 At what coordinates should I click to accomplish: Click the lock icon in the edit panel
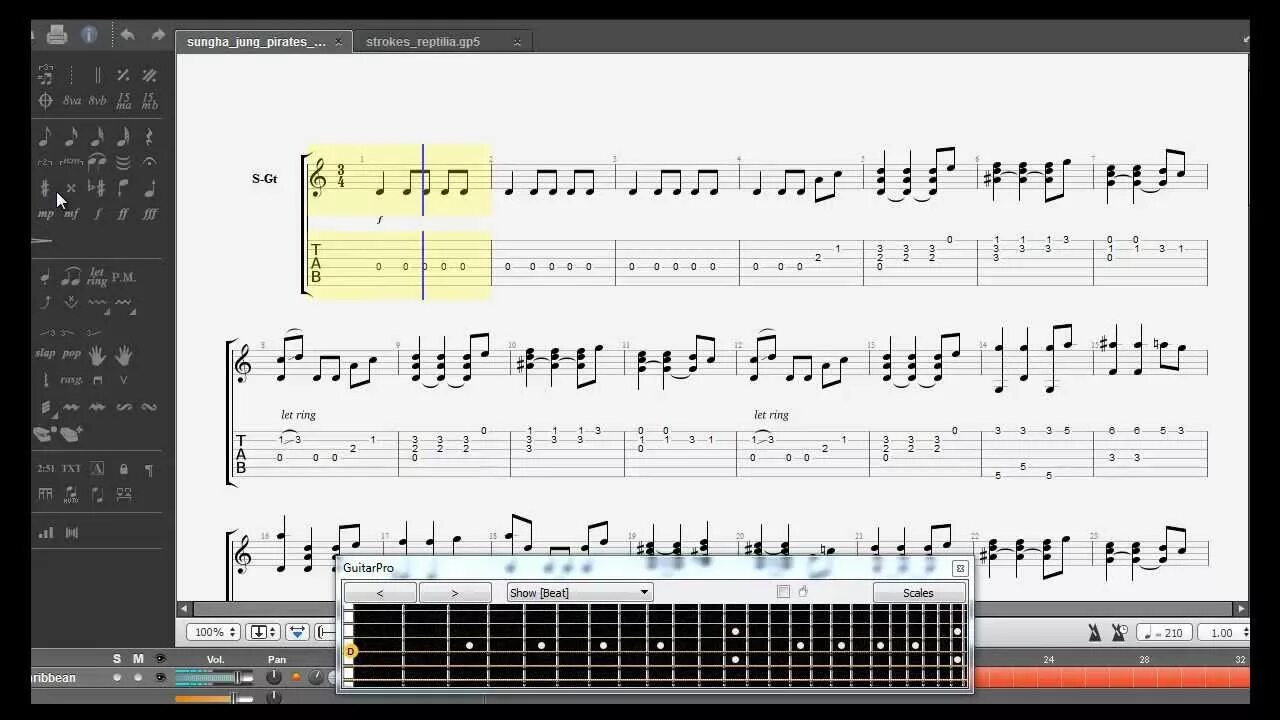click(x=123, y=468)
